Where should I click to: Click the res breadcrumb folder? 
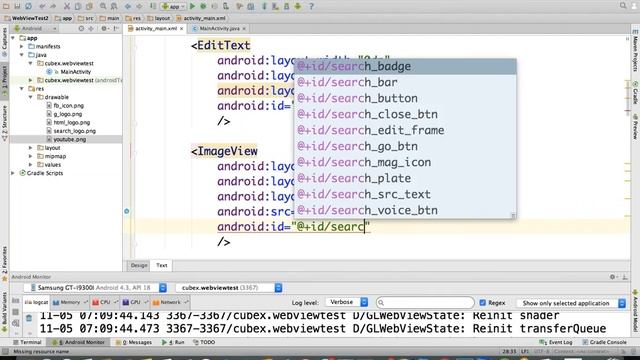133,18
